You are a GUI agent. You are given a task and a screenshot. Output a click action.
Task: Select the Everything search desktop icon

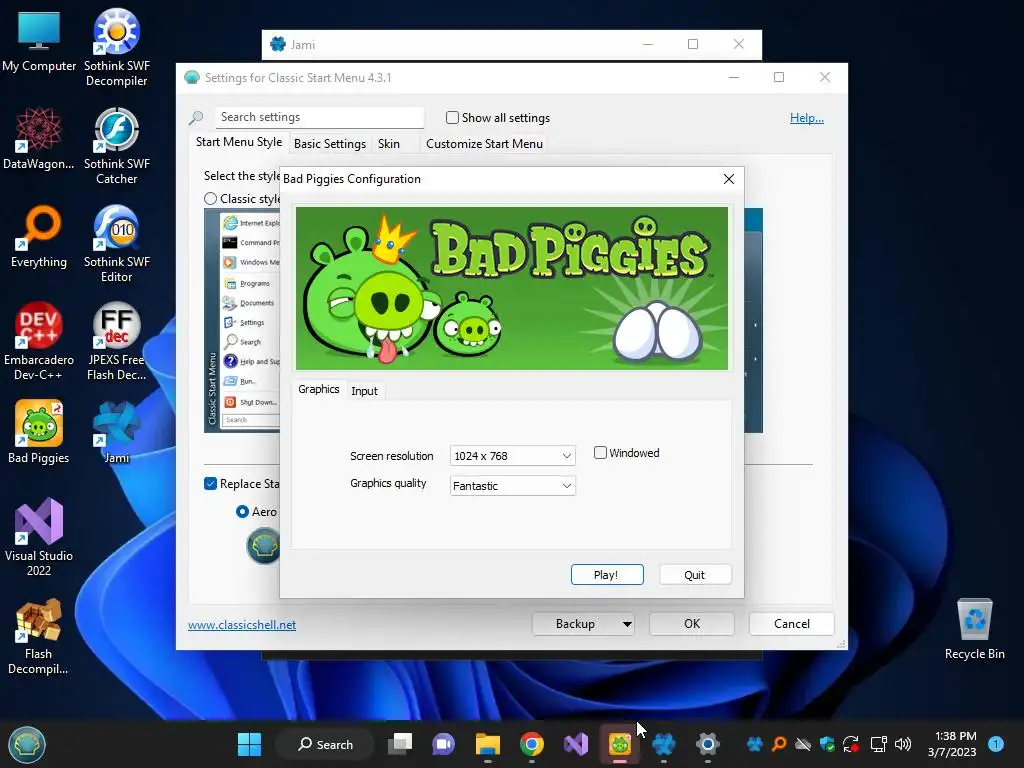coord(39,236)
